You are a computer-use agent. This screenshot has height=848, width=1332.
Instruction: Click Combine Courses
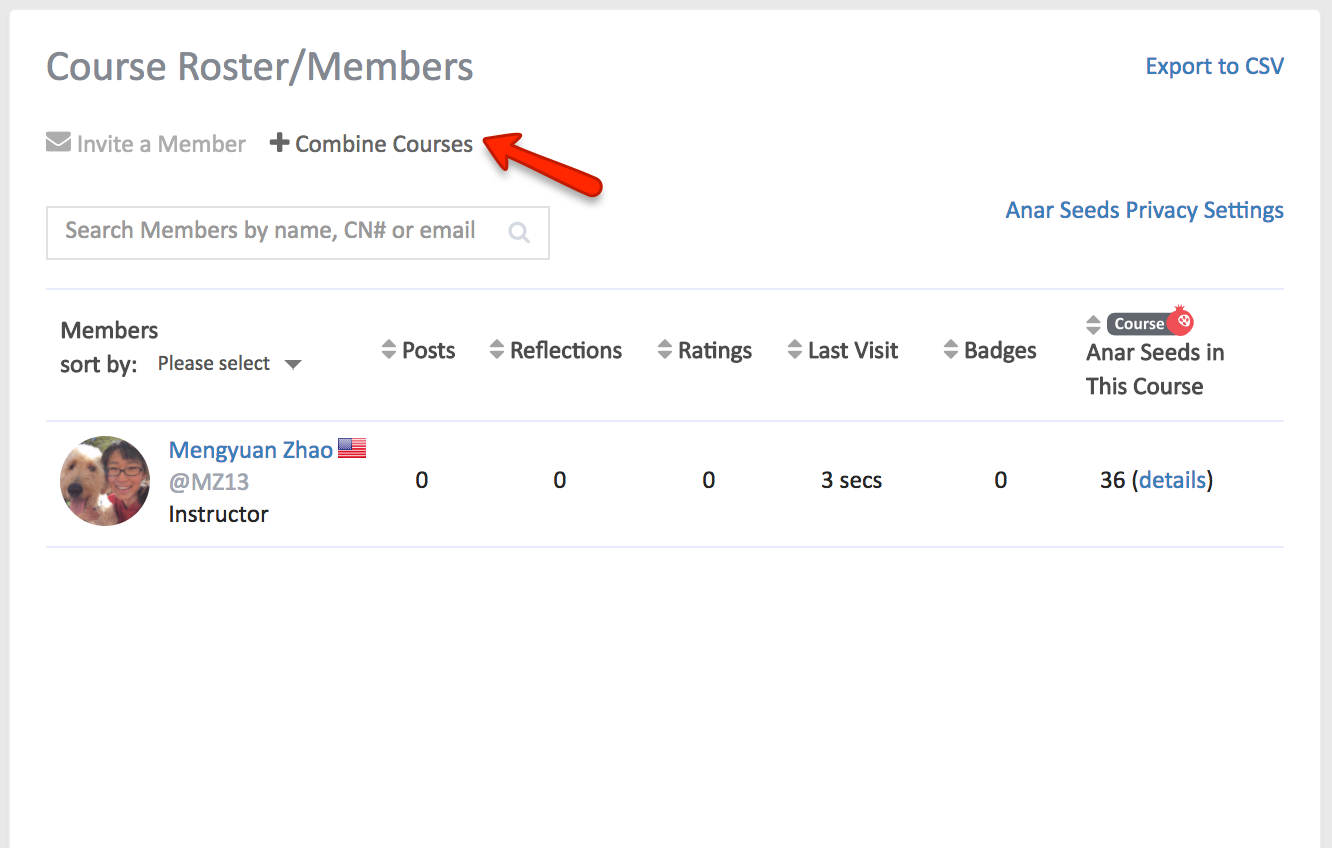(x=383, y=143)
